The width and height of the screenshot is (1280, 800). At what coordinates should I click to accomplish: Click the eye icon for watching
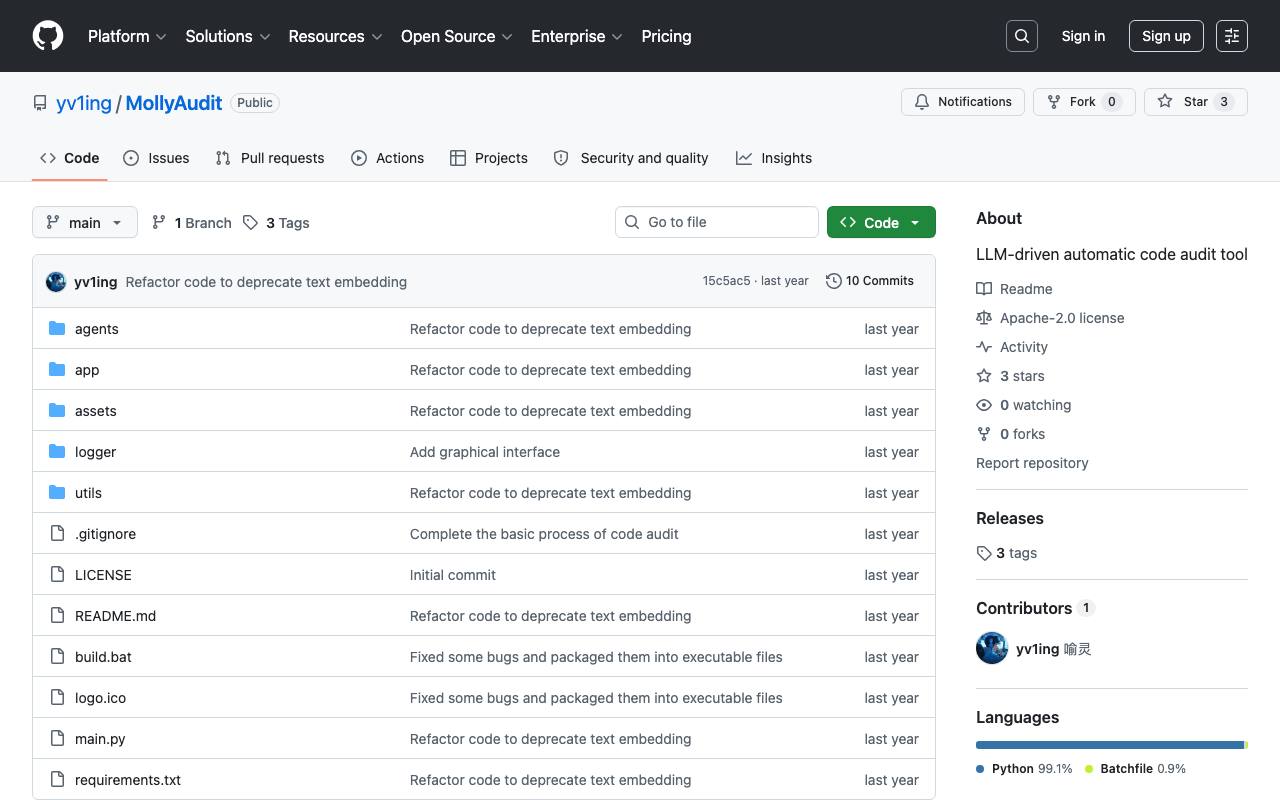[984, 405]
